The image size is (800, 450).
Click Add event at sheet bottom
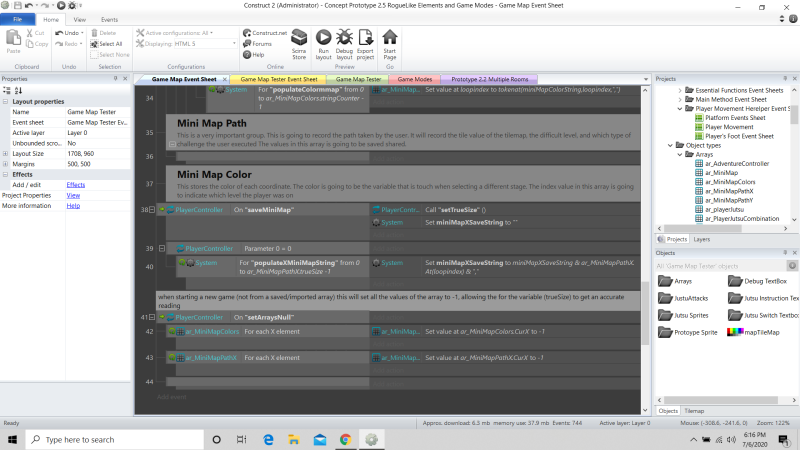[171, 397]
